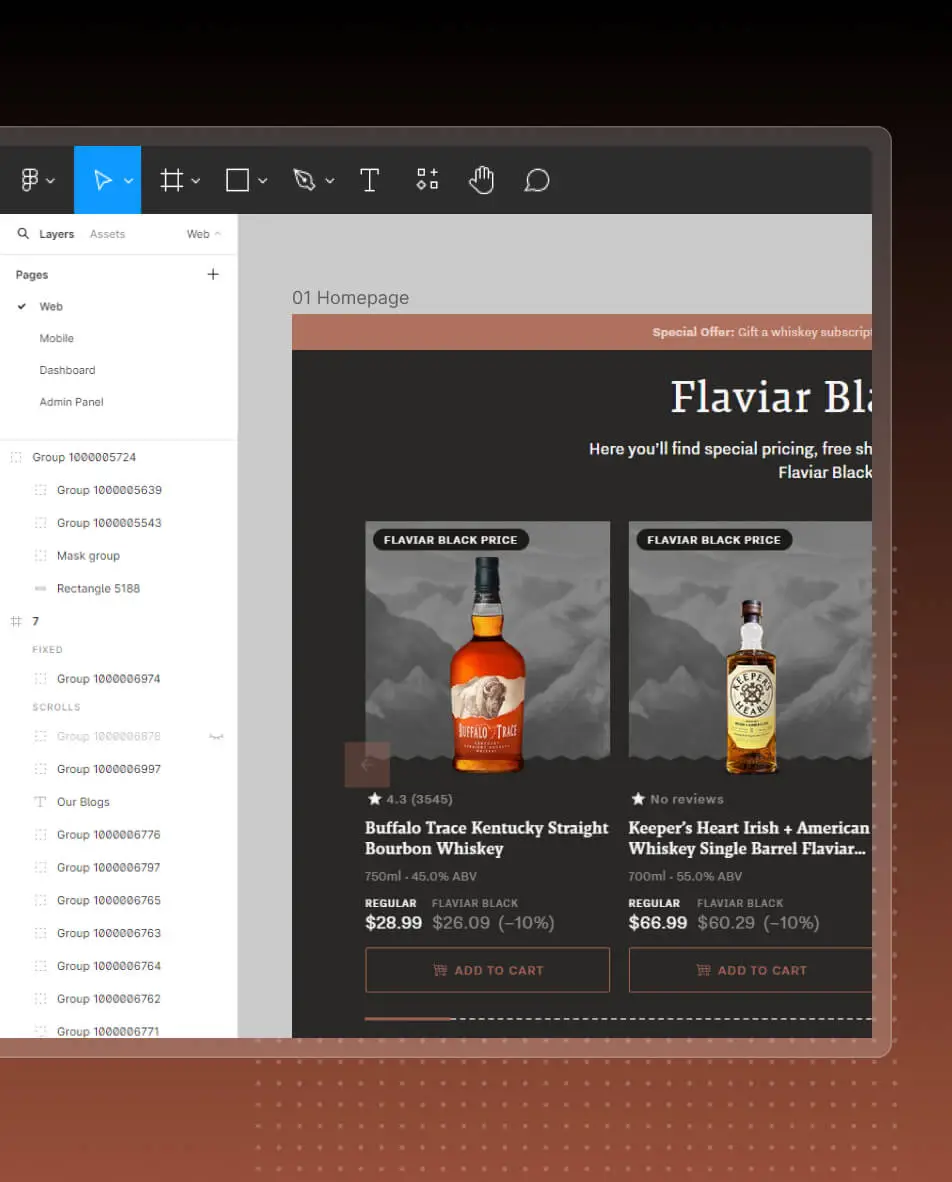Select layer Group 1000006765

tap(109, 900)
